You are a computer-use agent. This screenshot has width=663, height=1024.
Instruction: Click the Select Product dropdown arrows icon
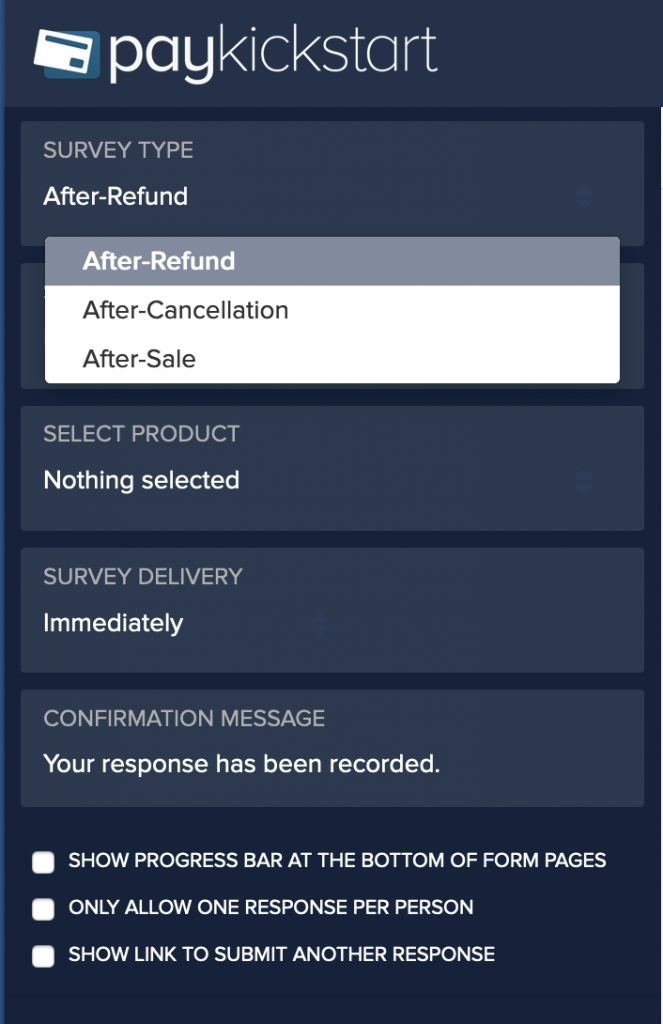585,481
